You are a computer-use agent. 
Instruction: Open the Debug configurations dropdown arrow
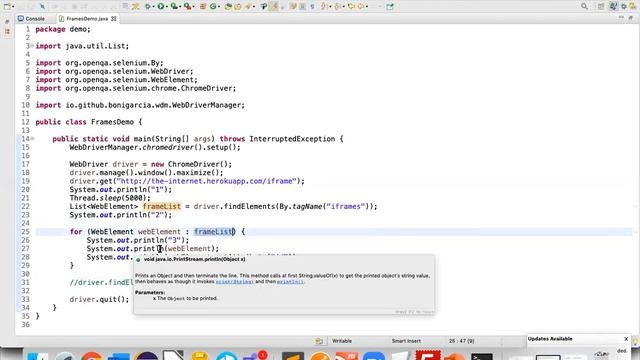pyautogui.click(x=153, y=7)
